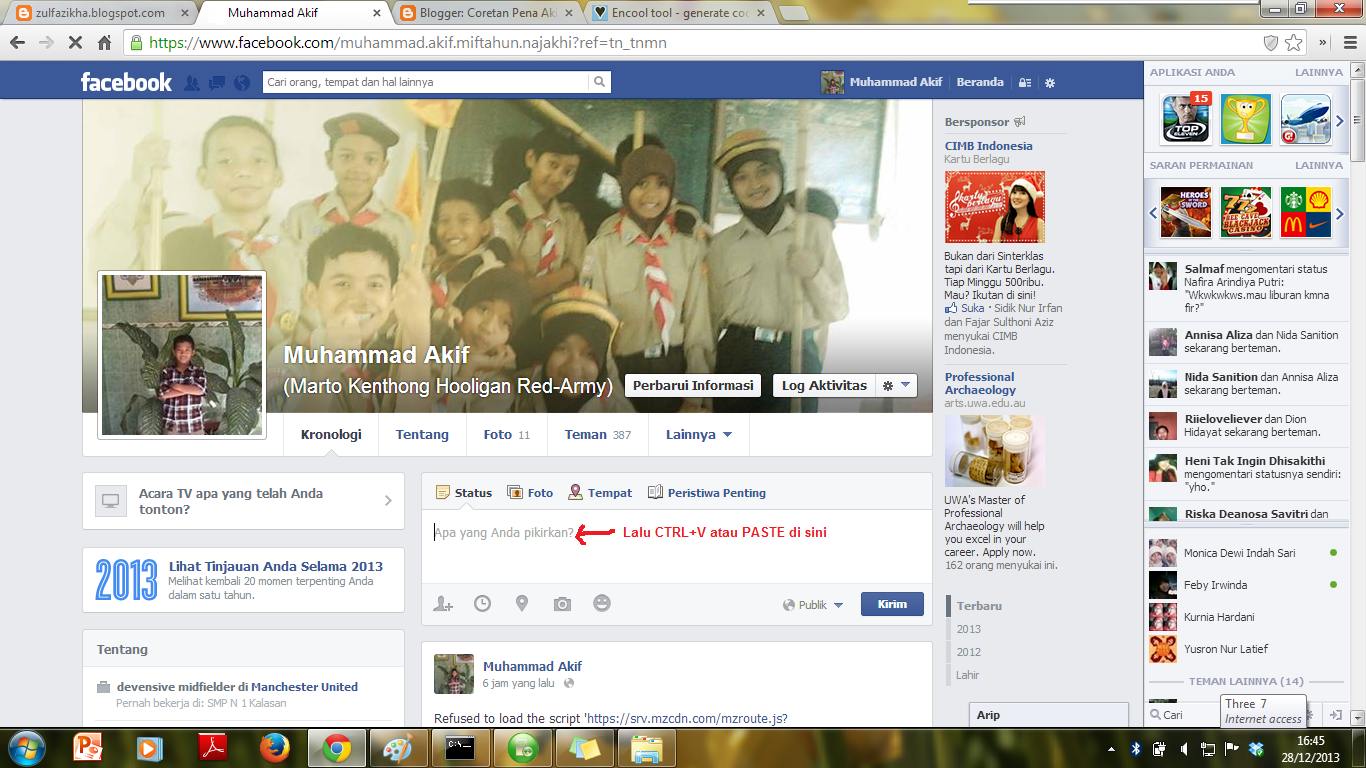Open the Publik audience dropdown

click(x=810, y=604)
